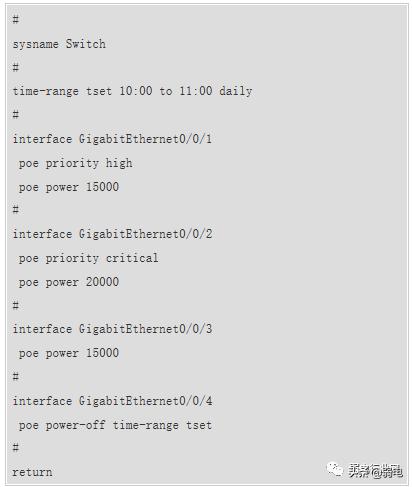Click the watermark account name text

[376, 471]
